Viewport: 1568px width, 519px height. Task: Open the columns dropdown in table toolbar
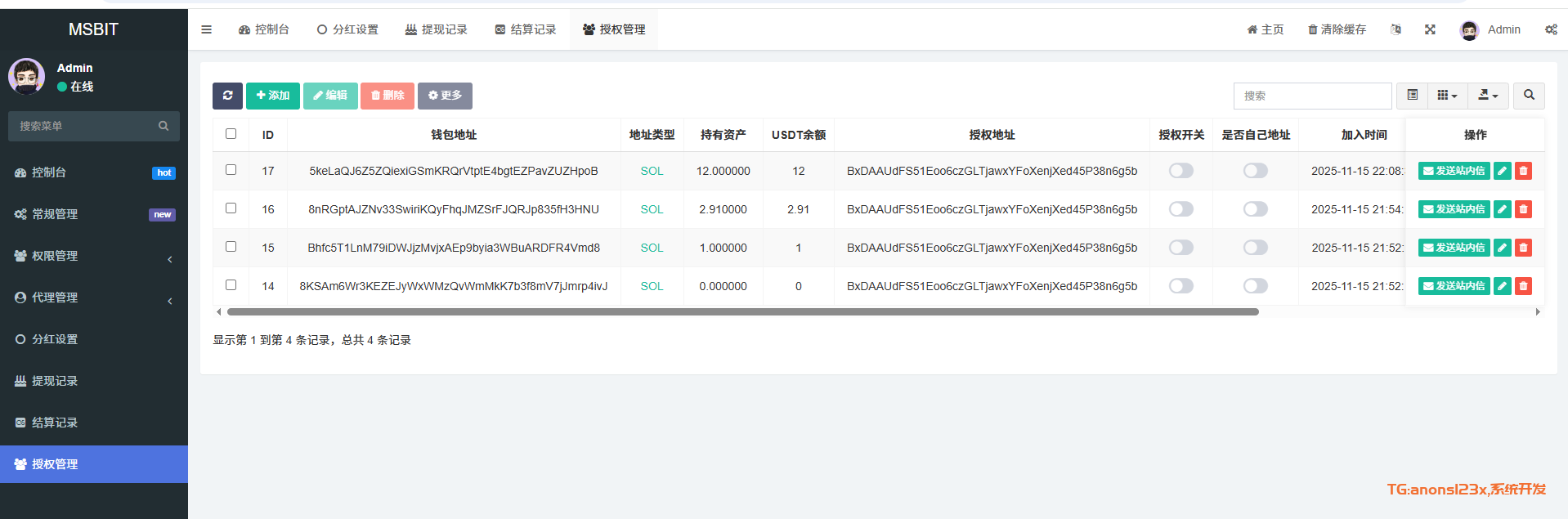(x=1447, y=96)
